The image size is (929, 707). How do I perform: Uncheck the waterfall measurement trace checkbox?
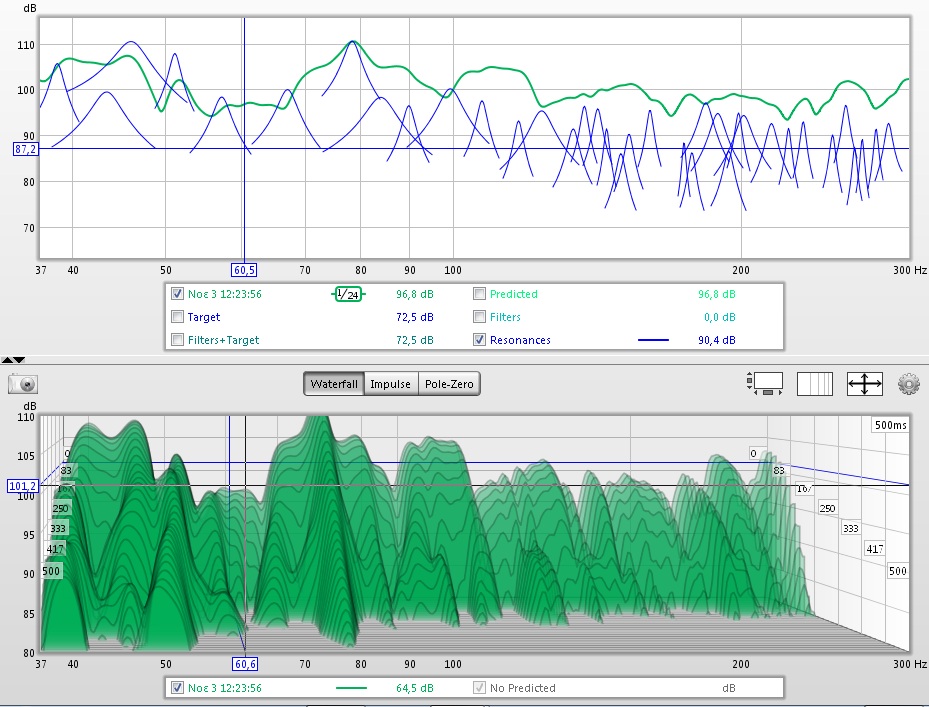[178, 688]
